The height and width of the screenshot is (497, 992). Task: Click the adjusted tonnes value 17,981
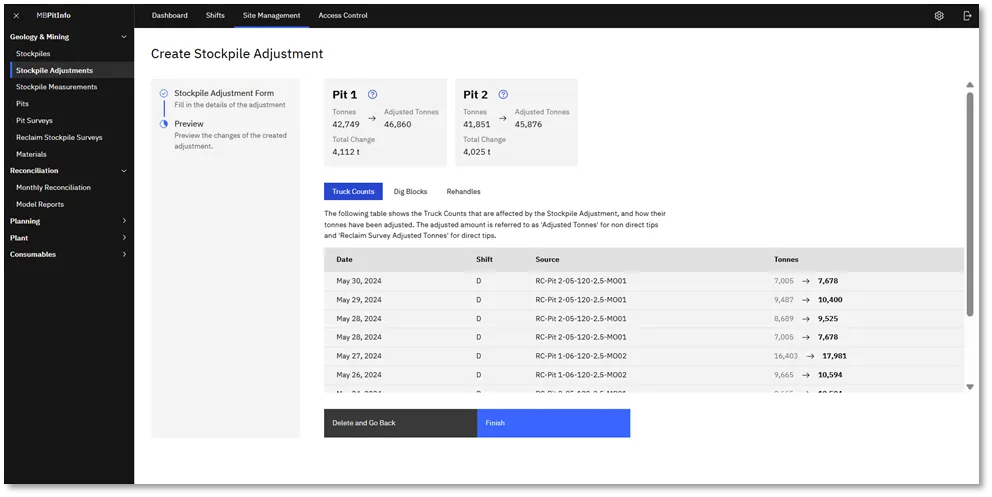(x=834, y=356)
